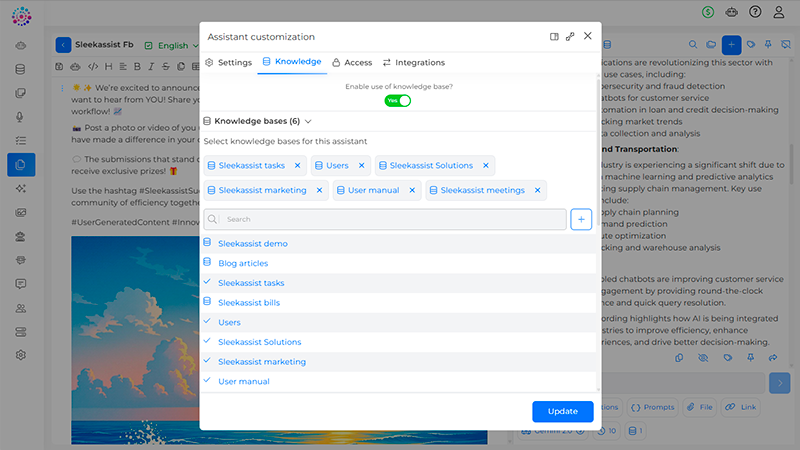Click the sunset image in the editor

point(135,339)
